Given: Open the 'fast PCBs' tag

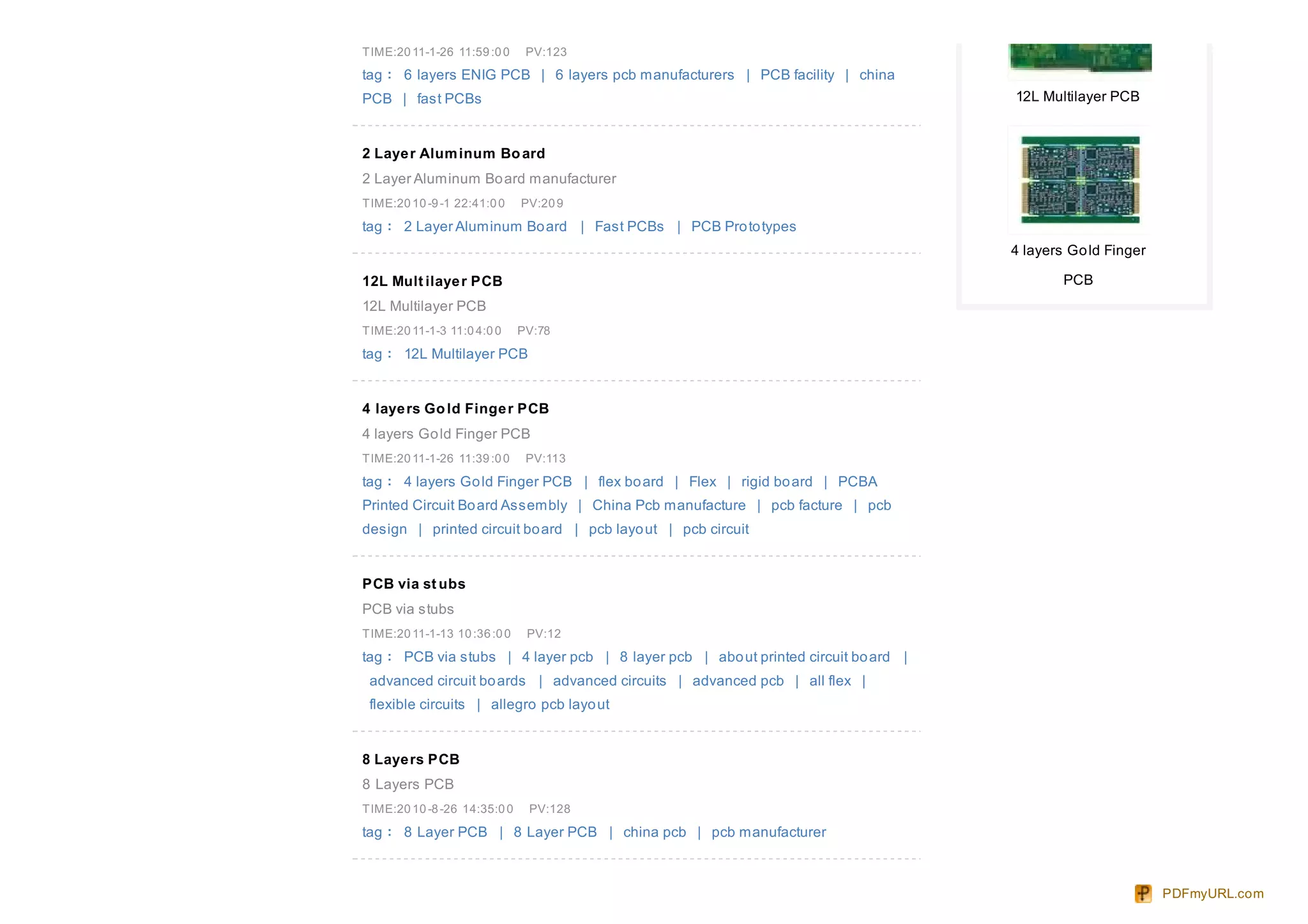Looking at the screenshot, I should (449, 98).
